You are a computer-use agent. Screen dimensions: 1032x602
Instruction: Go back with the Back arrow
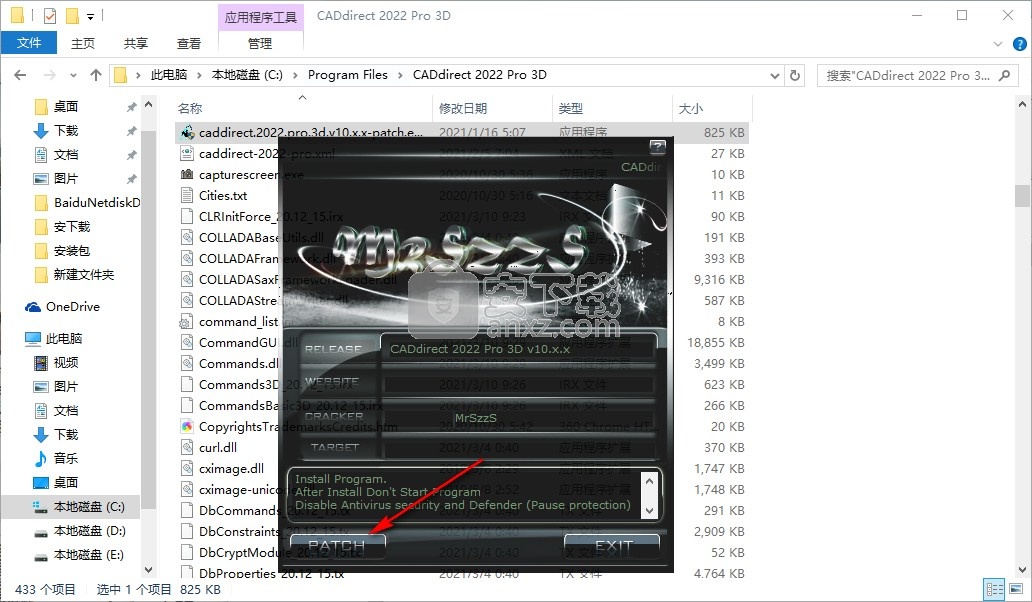click(x=20, y=75)
